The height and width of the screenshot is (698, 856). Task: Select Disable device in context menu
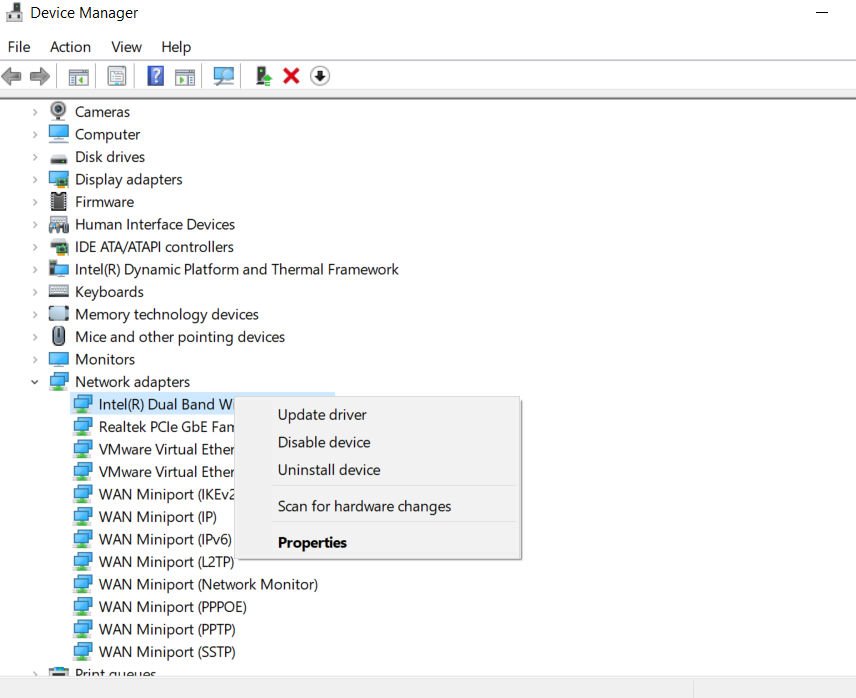point(324,442)
